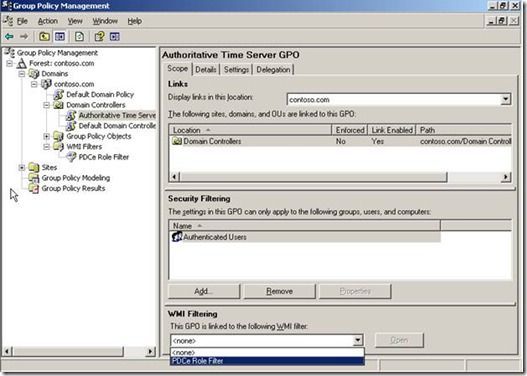Screen dimensions: 527x376
Task: Click the application icon beside File menu
Action: click(x=8, y=21)
